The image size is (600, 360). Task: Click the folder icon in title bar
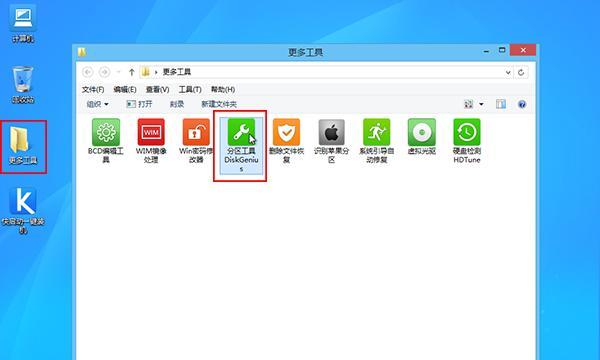[82, 52]
